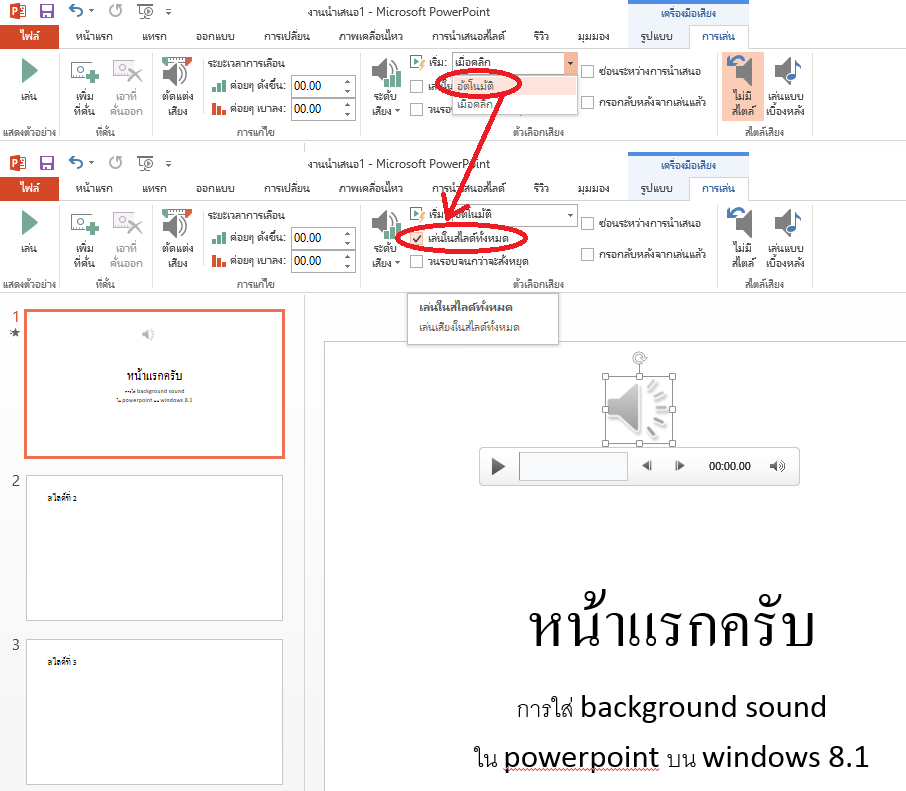Click เล่นแบบเบื้องหลัง play in background, lower ribbon
906x791 pixels.
tap(786, 239)
